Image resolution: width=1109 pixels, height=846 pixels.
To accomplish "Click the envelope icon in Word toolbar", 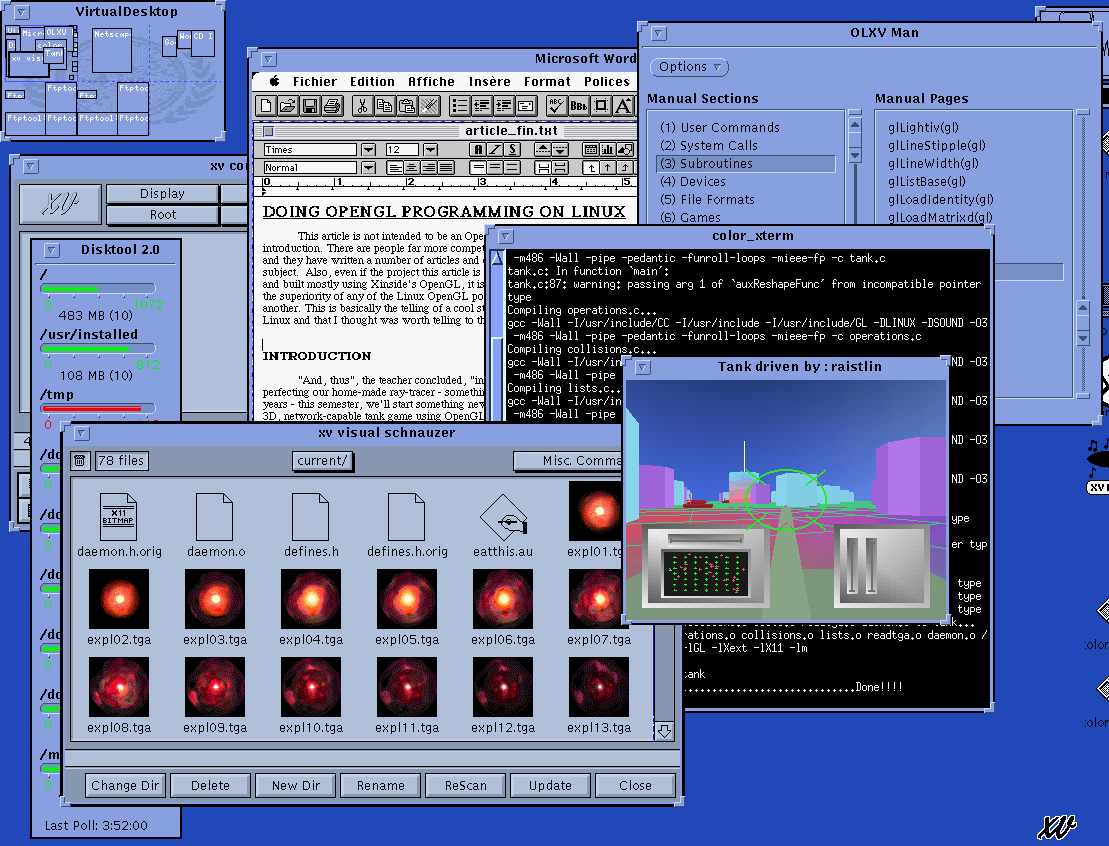I will (526, 106).
